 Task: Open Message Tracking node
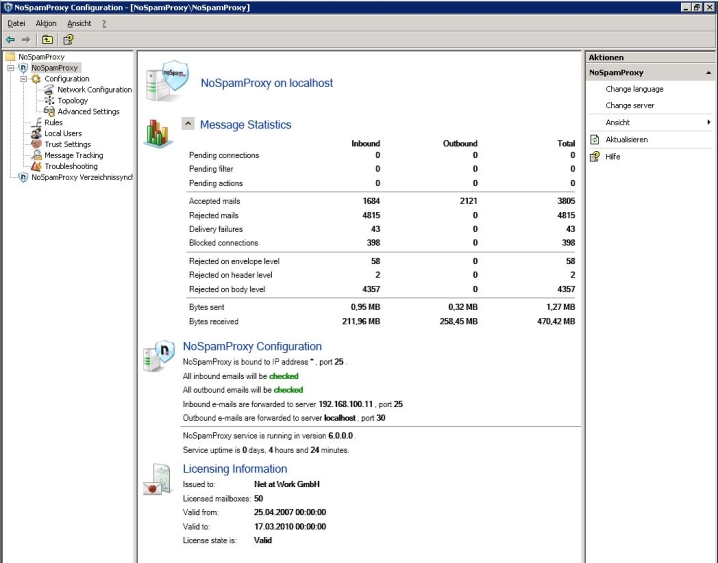73,156
